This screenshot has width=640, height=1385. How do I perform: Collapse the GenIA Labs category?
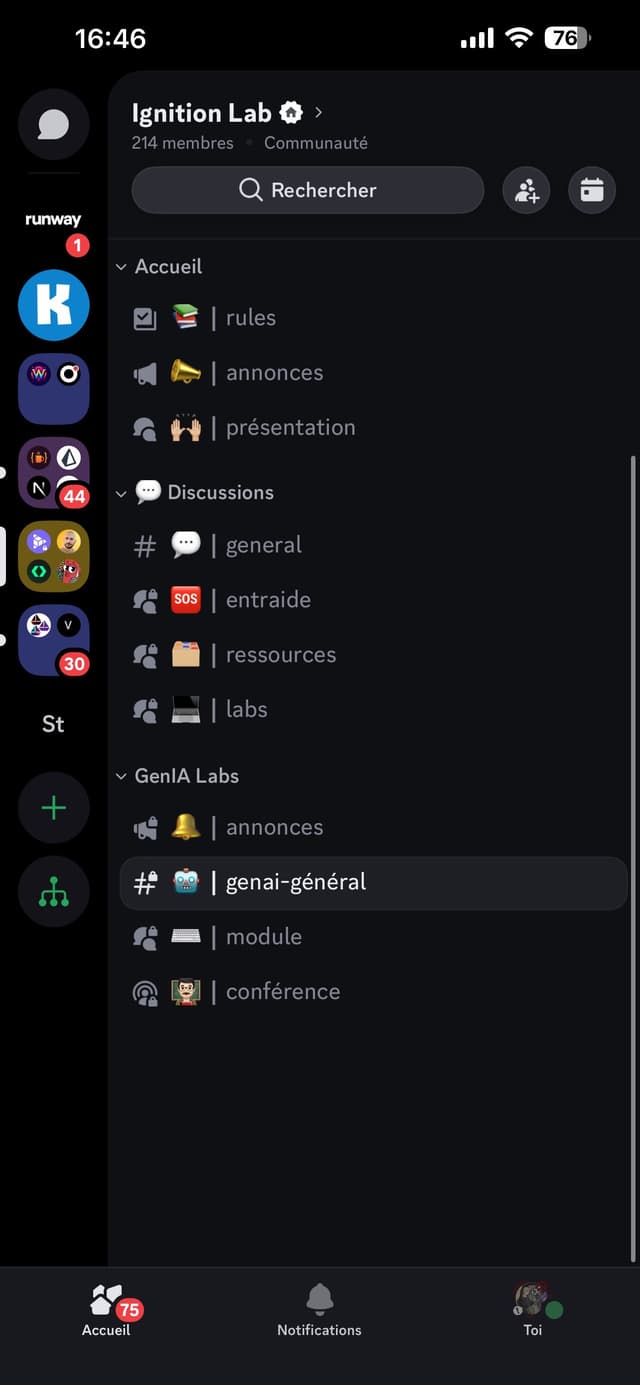point(178,776)
